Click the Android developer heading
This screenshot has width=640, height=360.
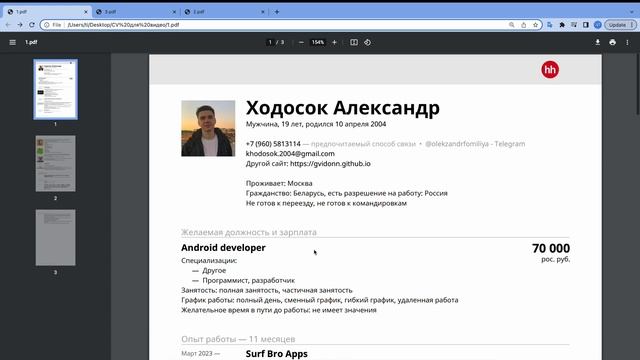tap(223, 248)
